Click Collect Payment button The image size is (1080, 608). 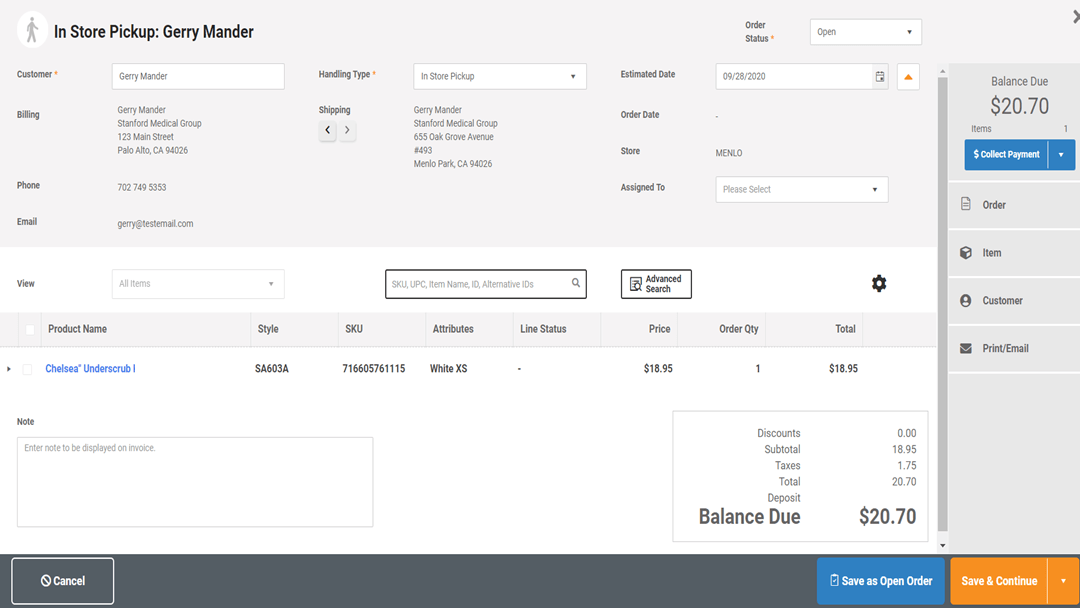(1006, 154)
